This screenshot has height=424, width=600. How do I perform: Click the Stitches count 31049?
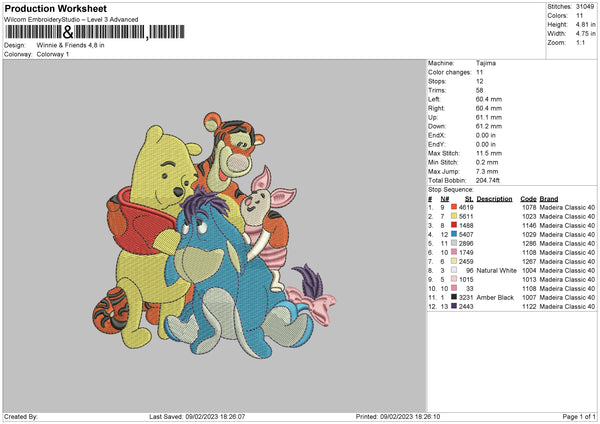click(584, 7)
